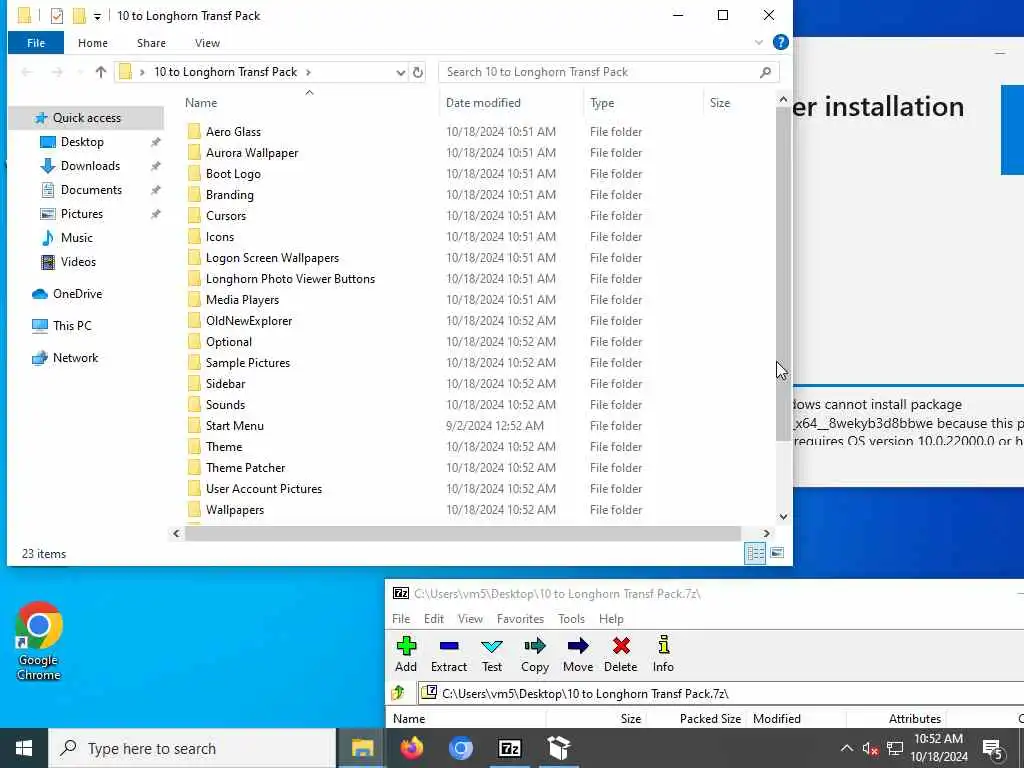The height and width of the screenshot is (768, 1024).
Task: Open 7-Zip from the taskbar
Action: click(x=509, y=748)
